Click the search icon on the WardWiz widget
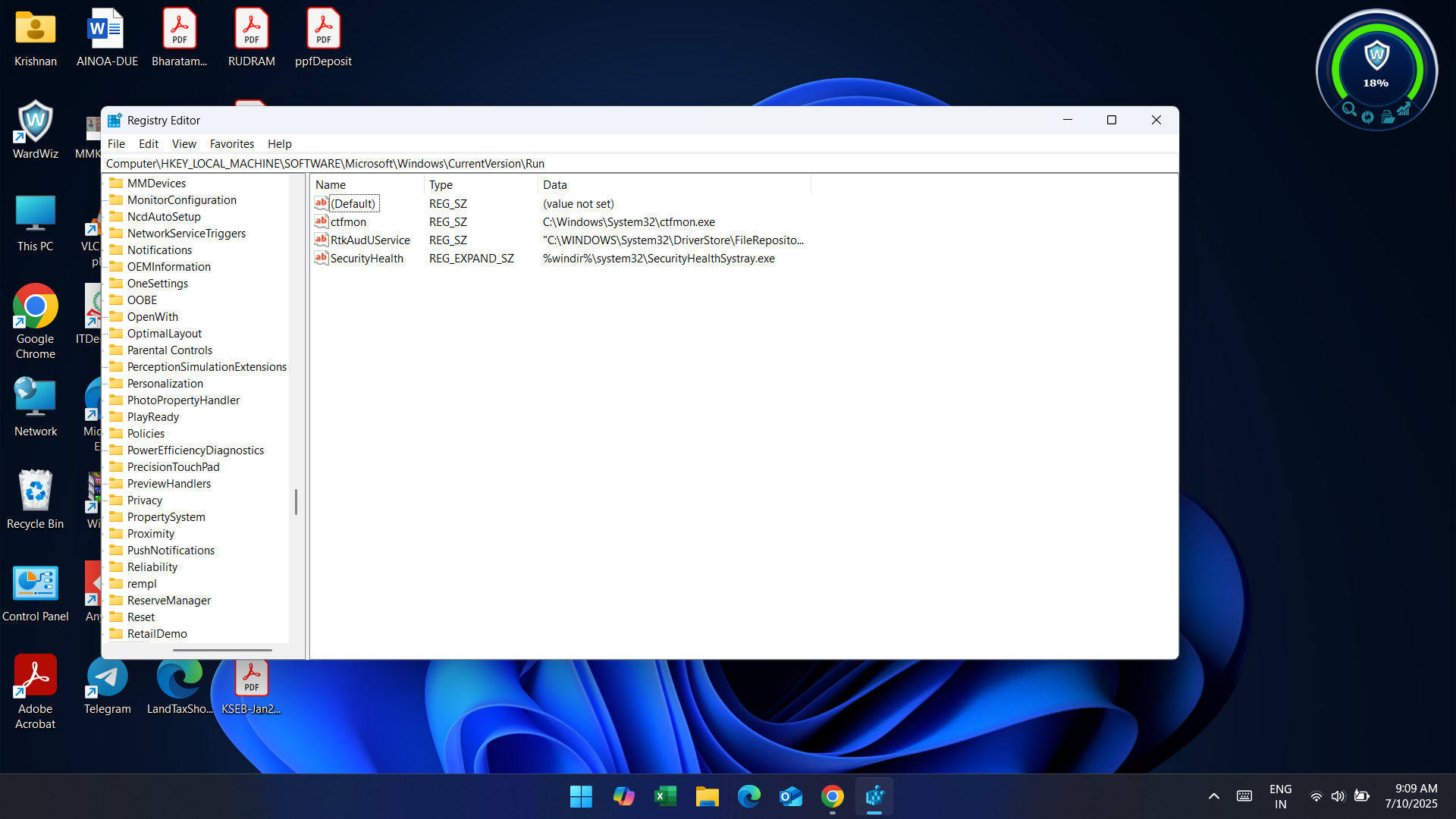Viewport: 1456px width, 819px height. point(1349,109)
